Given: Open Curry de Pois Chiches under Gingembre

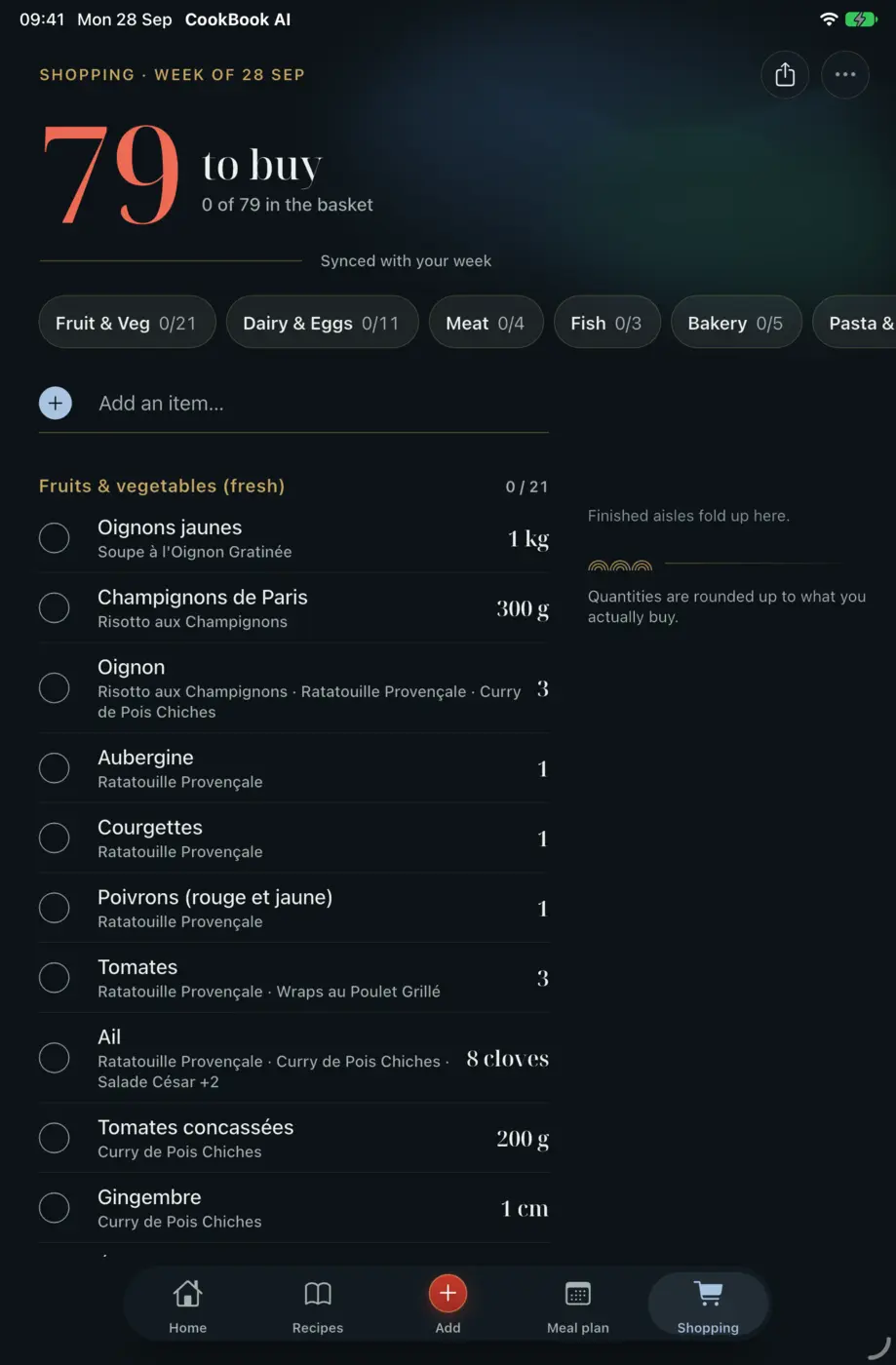Looking at the screenshot, I should [179, 1222].
